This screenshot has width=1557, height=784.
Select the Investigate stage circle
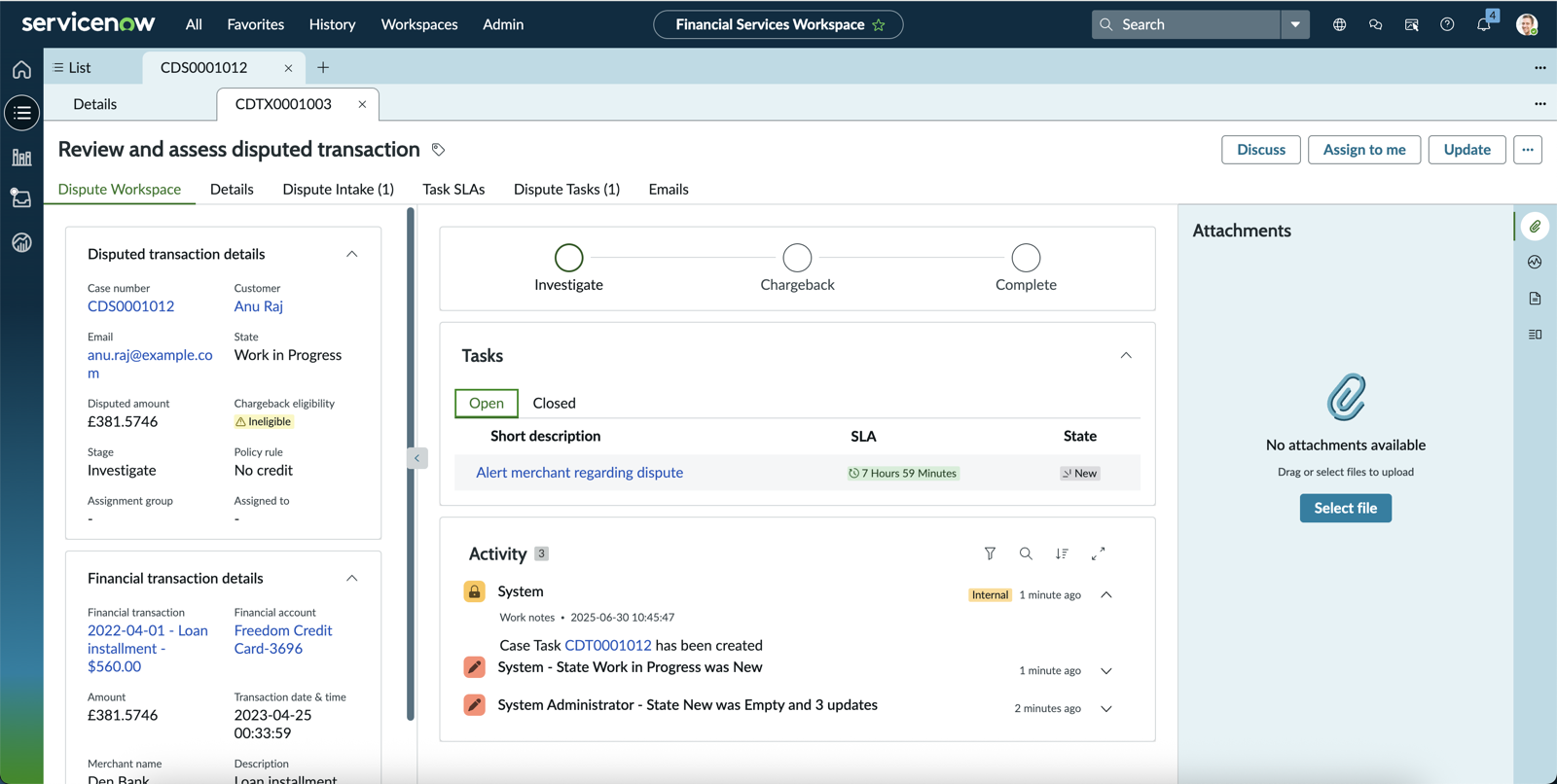[x=569, y=258]
